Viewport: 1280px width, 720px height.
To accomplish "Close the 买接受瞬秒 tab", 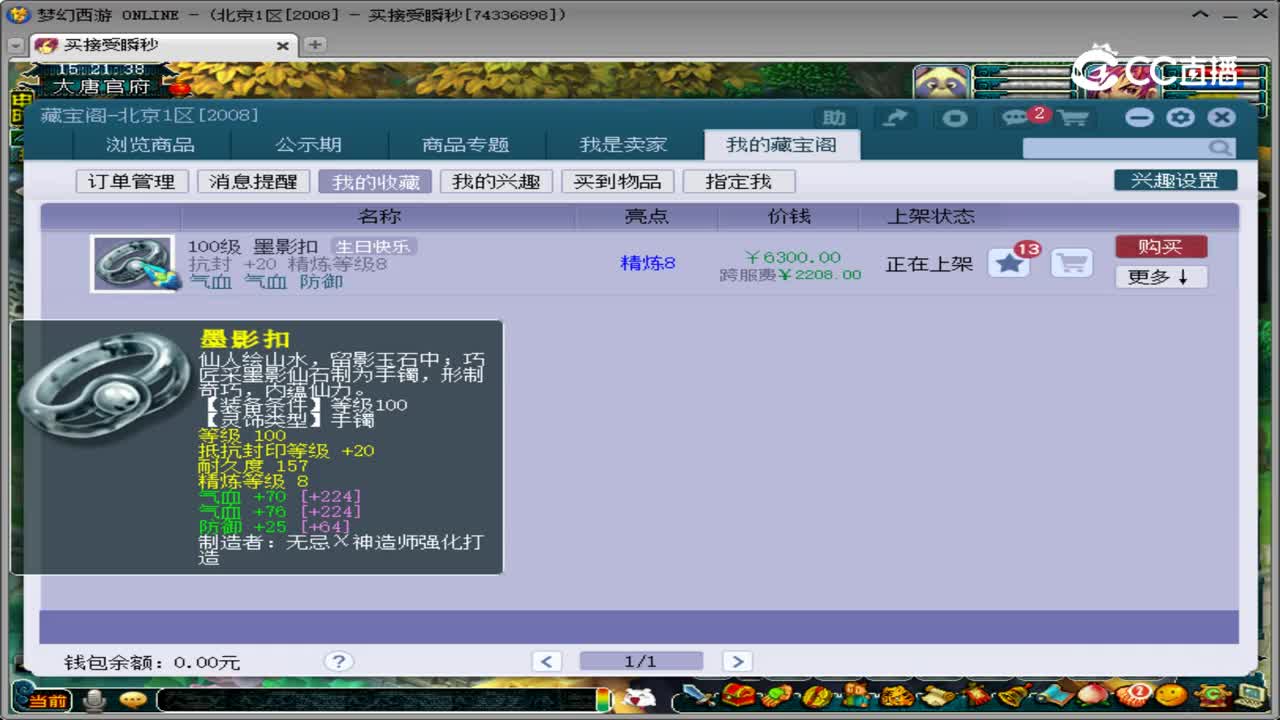I will click(x=282, y=46).
